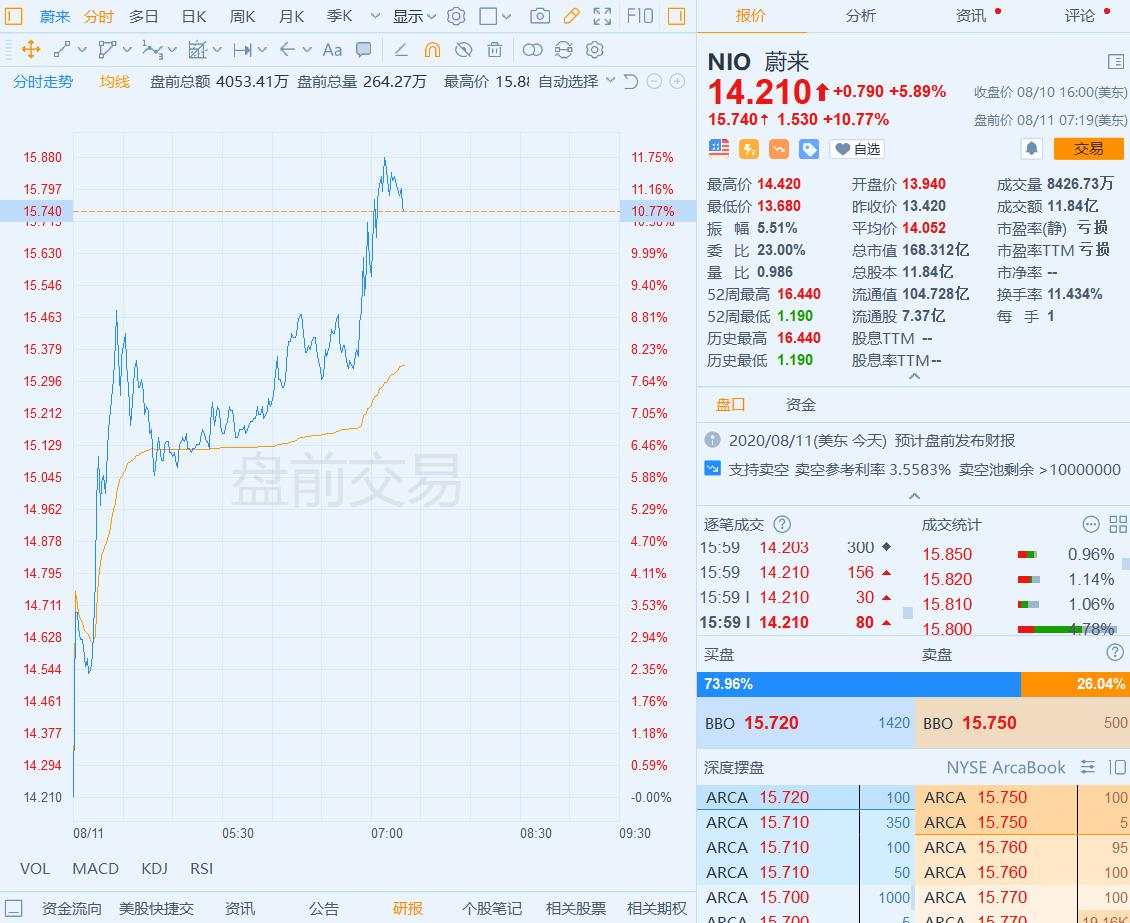Open the F10 company info

(x=639, y=16)
